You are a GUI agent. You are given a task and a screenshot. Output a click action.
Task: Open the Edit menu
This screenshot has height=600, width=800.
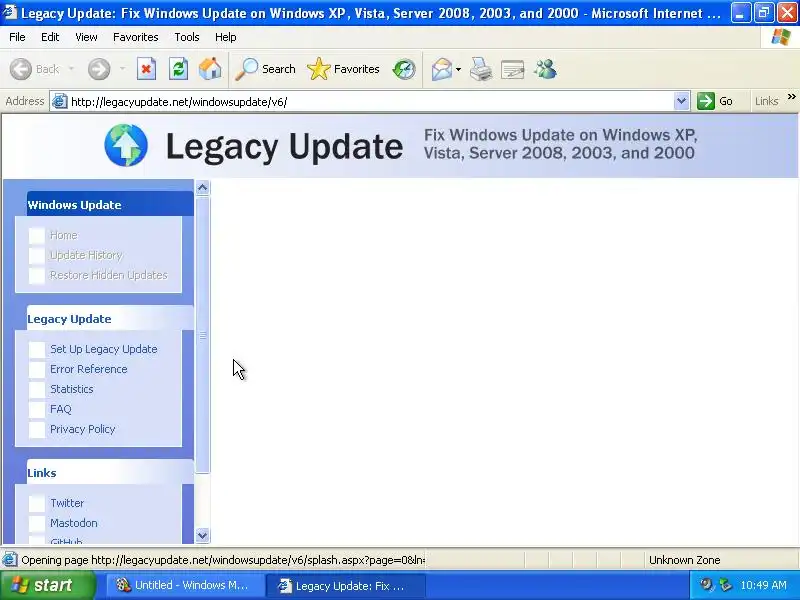[50, 37]
